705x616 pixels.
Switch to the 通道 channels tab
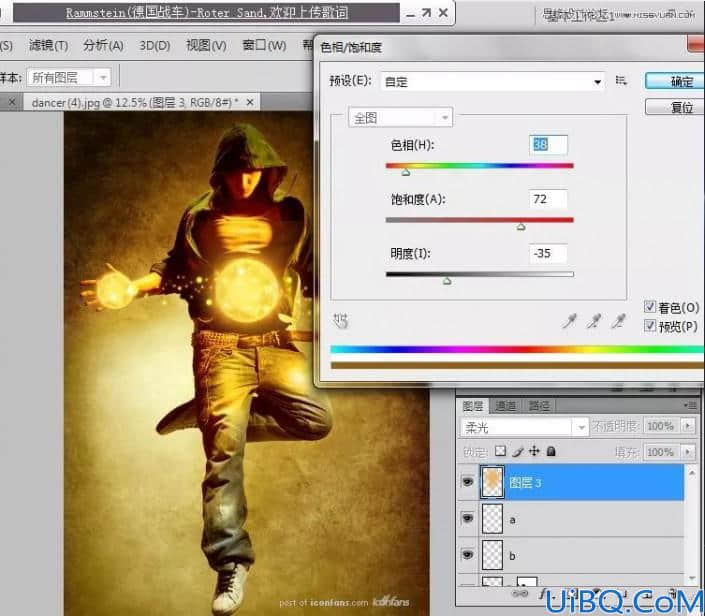click(506, 406)
